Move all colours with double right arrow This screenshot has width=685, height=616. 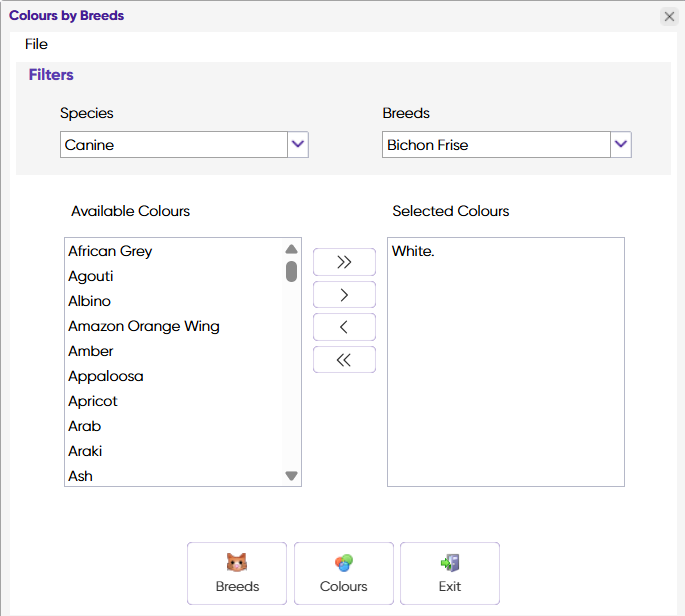click(344, 262)
